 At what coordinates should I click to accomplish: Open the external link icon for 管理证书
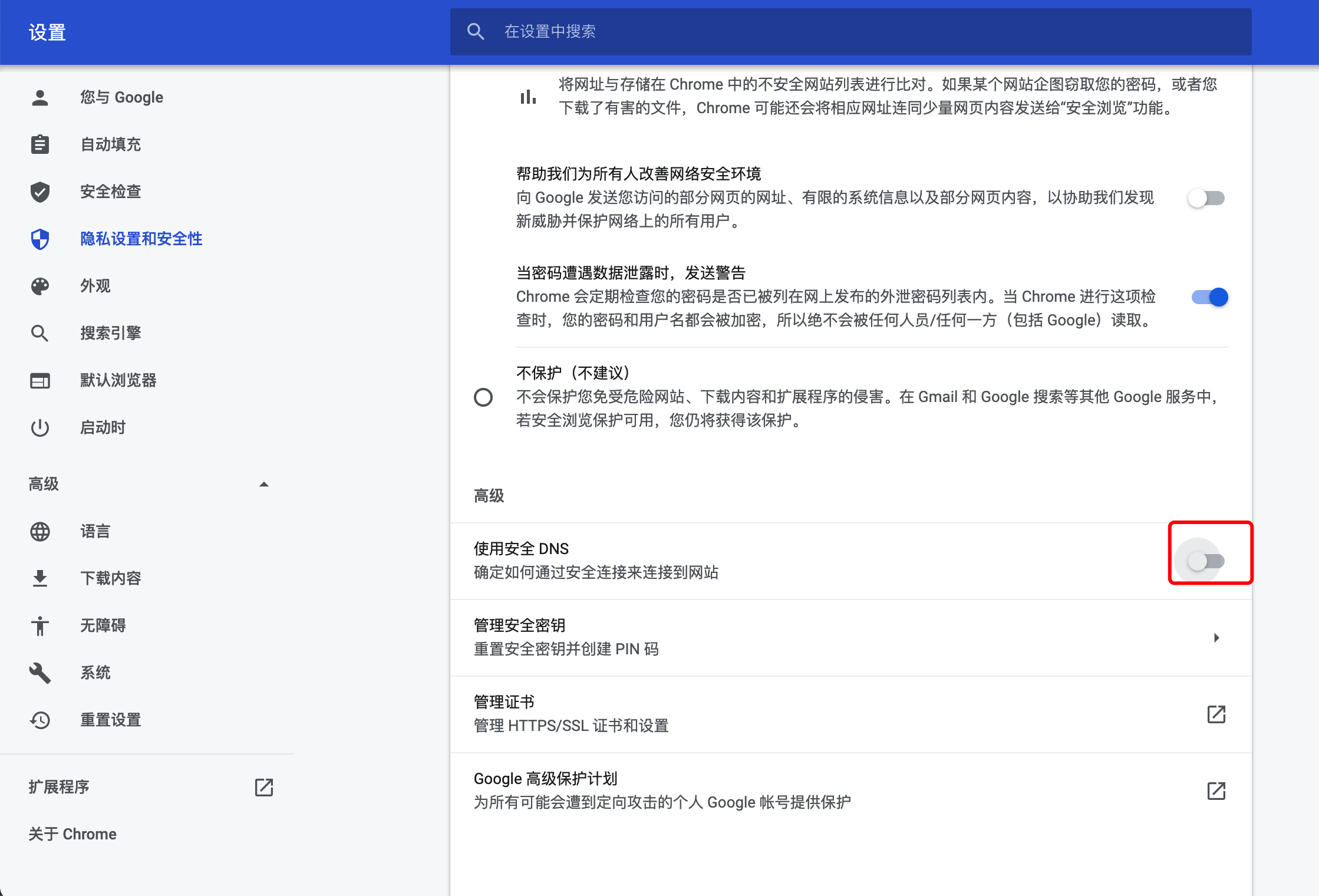click(1216, 714)
